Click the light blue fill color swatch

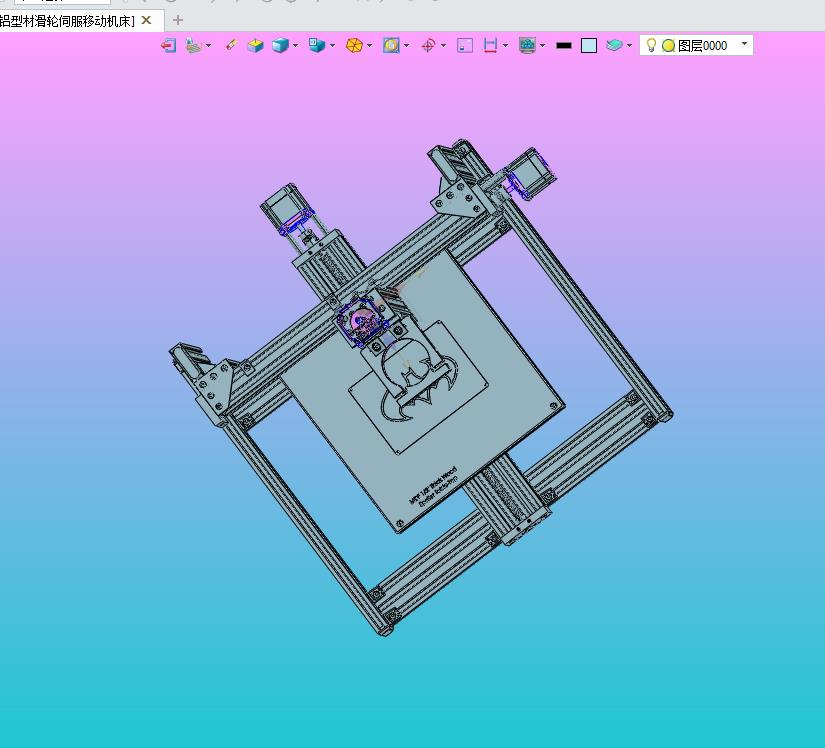589,46
